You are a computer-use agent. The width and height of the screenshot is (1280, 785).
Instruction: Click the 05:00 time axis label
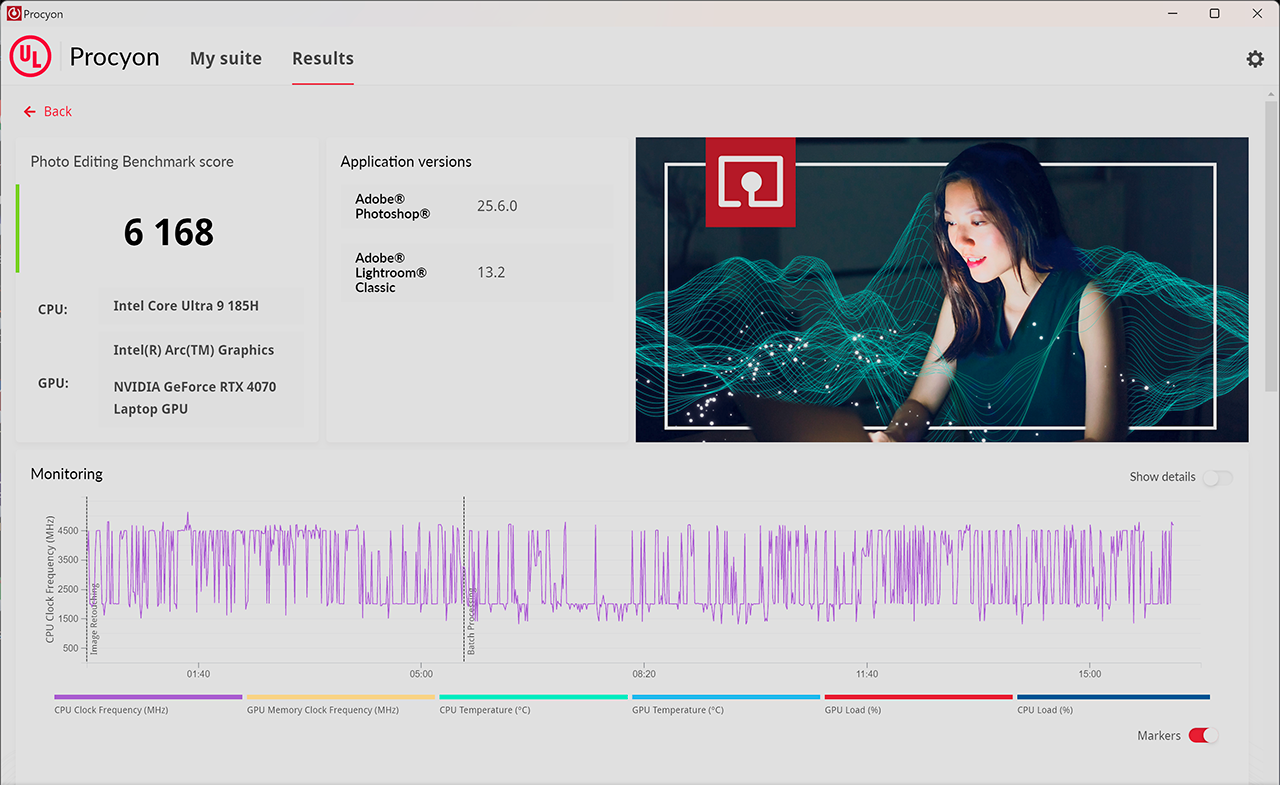point(421,674)
